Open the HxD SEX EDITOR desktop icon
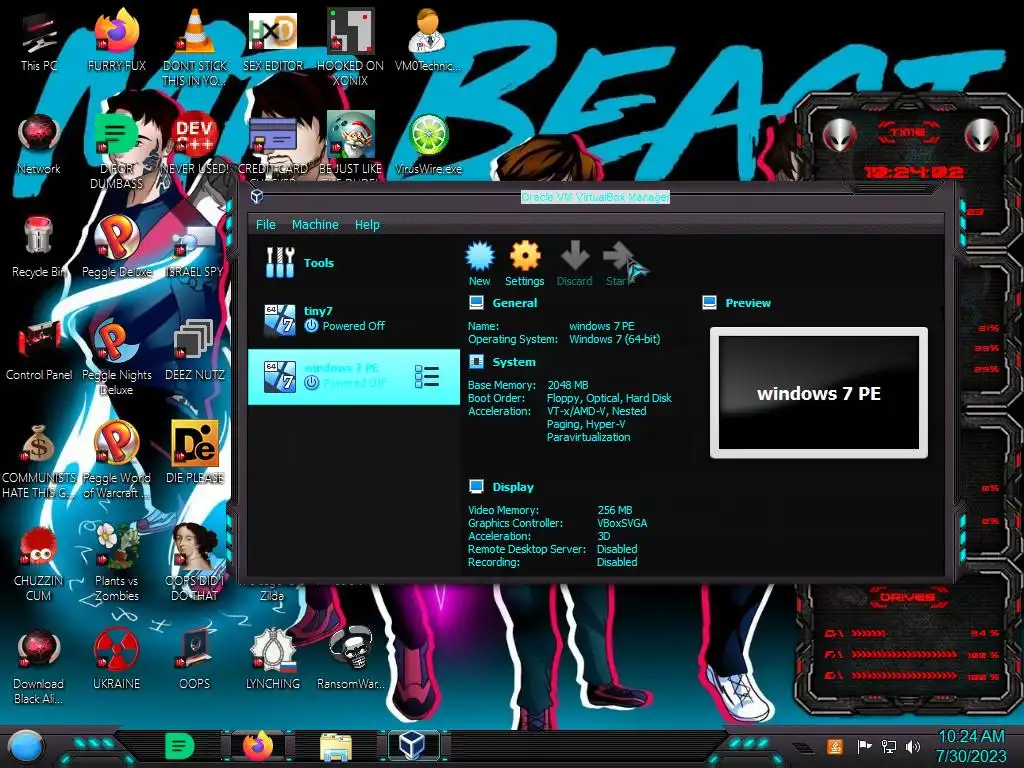The image size is (1024, 768). coord(273,40)
